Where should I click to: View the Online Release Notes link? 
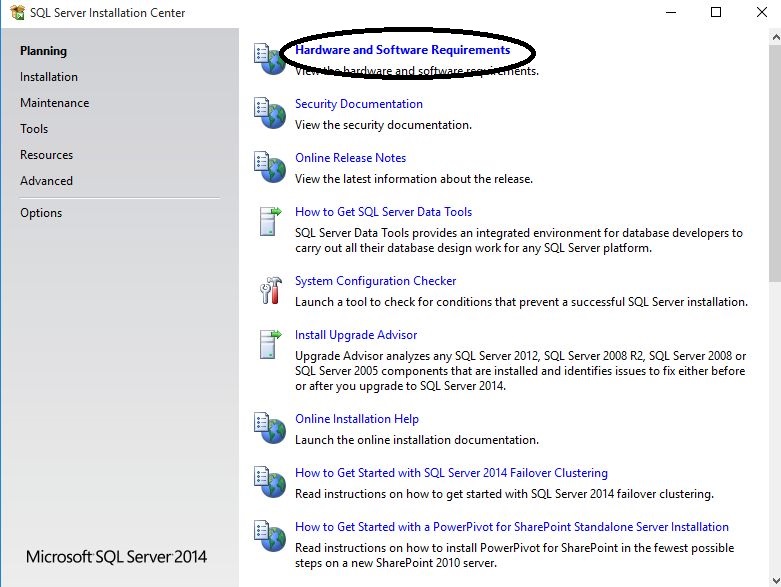(350, 158)
